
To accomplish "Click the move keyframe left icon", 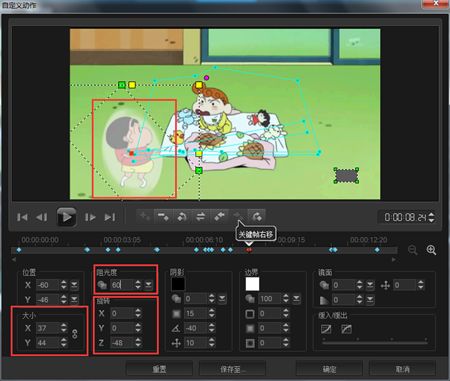I will click(x=219, y=217).
